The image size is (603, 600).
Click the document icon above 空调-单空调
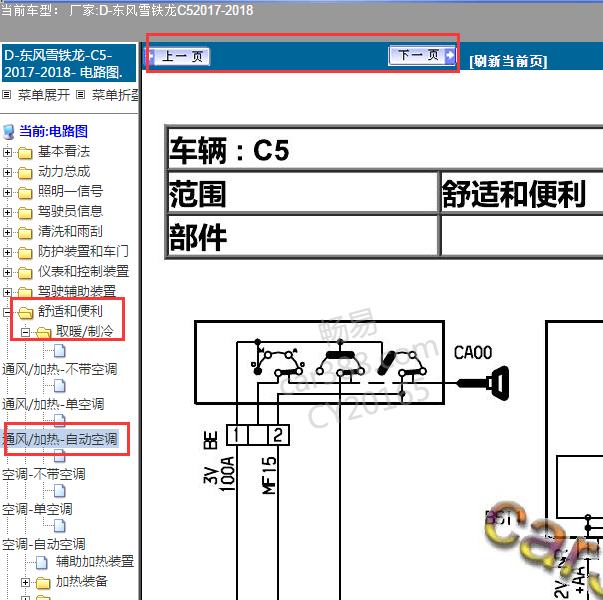[60, 490]
